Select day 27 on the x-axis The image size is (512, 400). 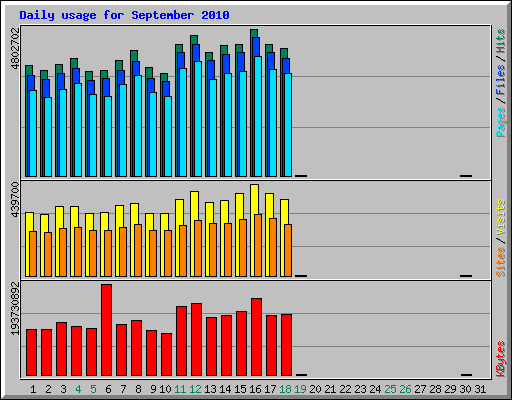420,389
